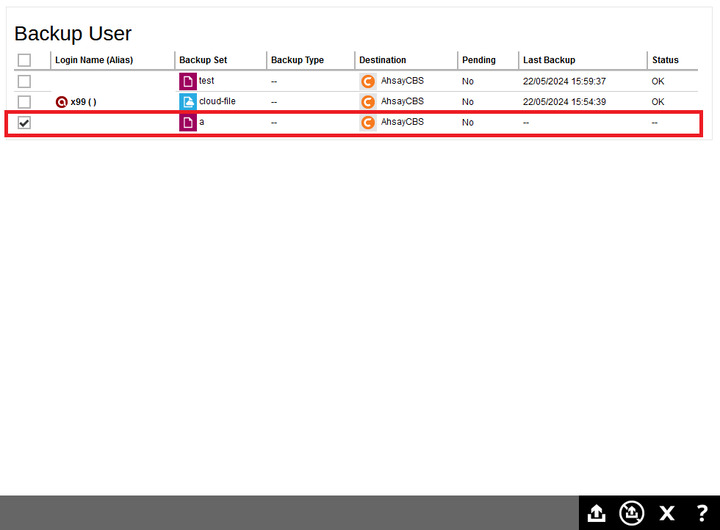Uncheck the box for backup set 'a'
The image size is (720, 530).
click(25, 123)
